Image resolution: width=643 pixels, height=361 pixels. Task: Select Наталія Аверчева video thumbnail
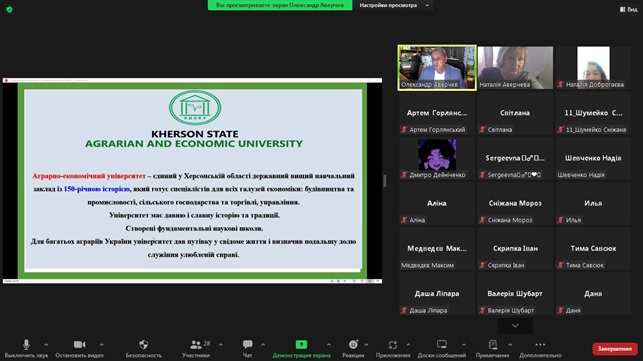coord(515,68)
